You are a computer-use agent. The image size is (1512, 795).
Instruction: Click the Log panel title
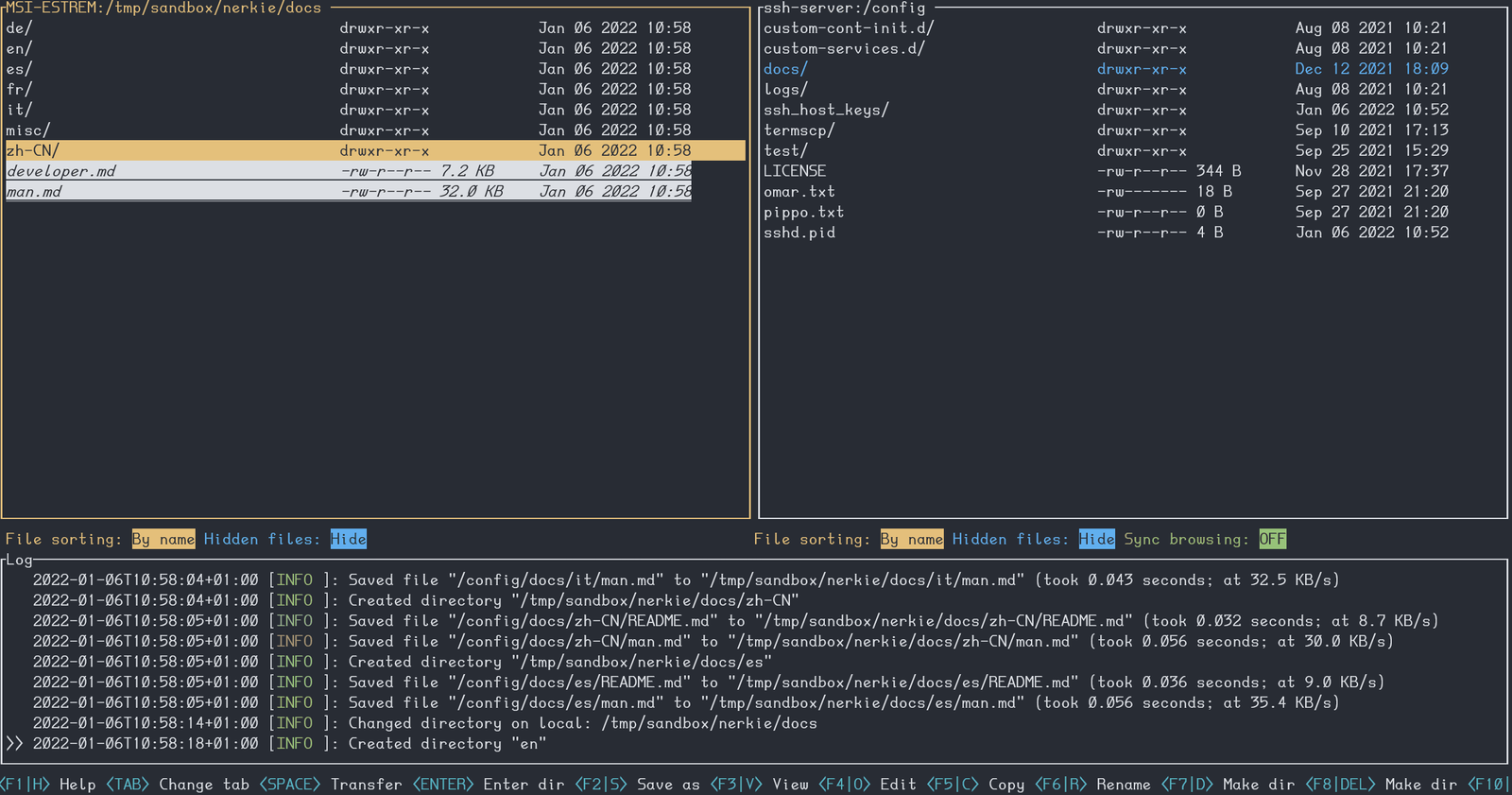pyautogui.click(x=19, y=561)
